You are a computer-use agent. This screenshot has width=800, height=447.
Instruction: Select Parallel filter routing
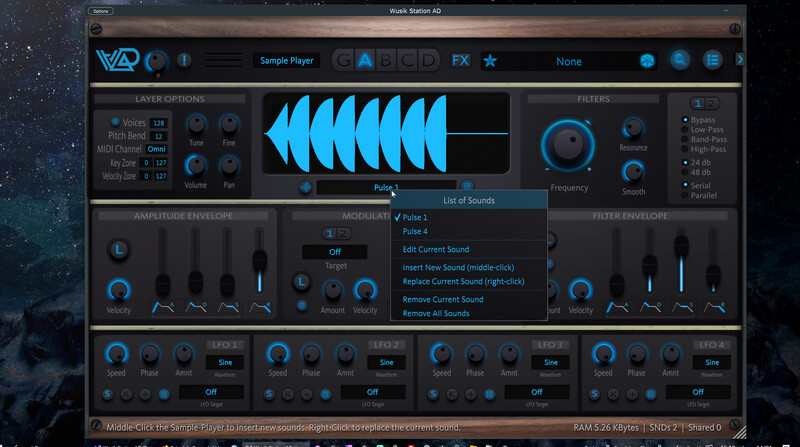pyautogui.click(x=685, y=195)
